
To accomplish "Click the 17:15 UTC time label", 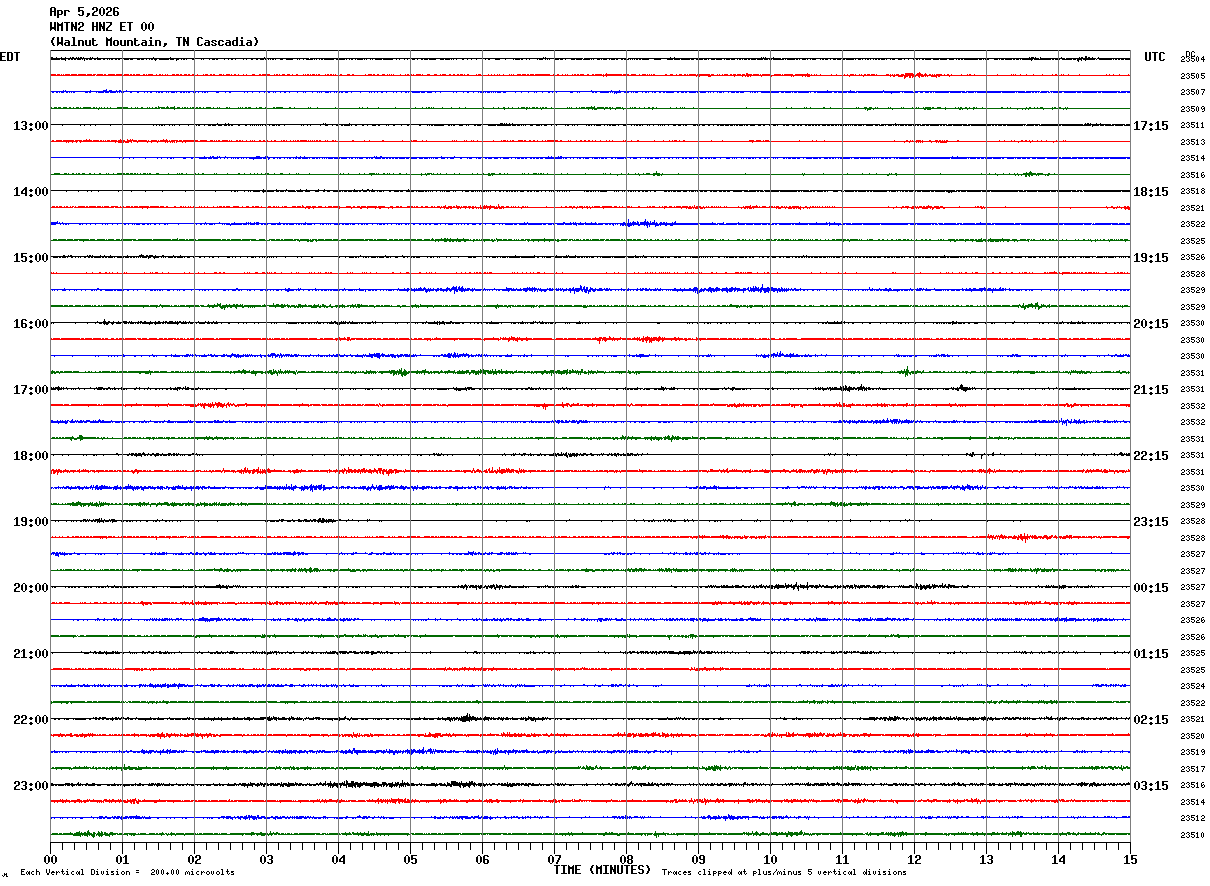I will pyautogui.click(x=1151, y=126).
